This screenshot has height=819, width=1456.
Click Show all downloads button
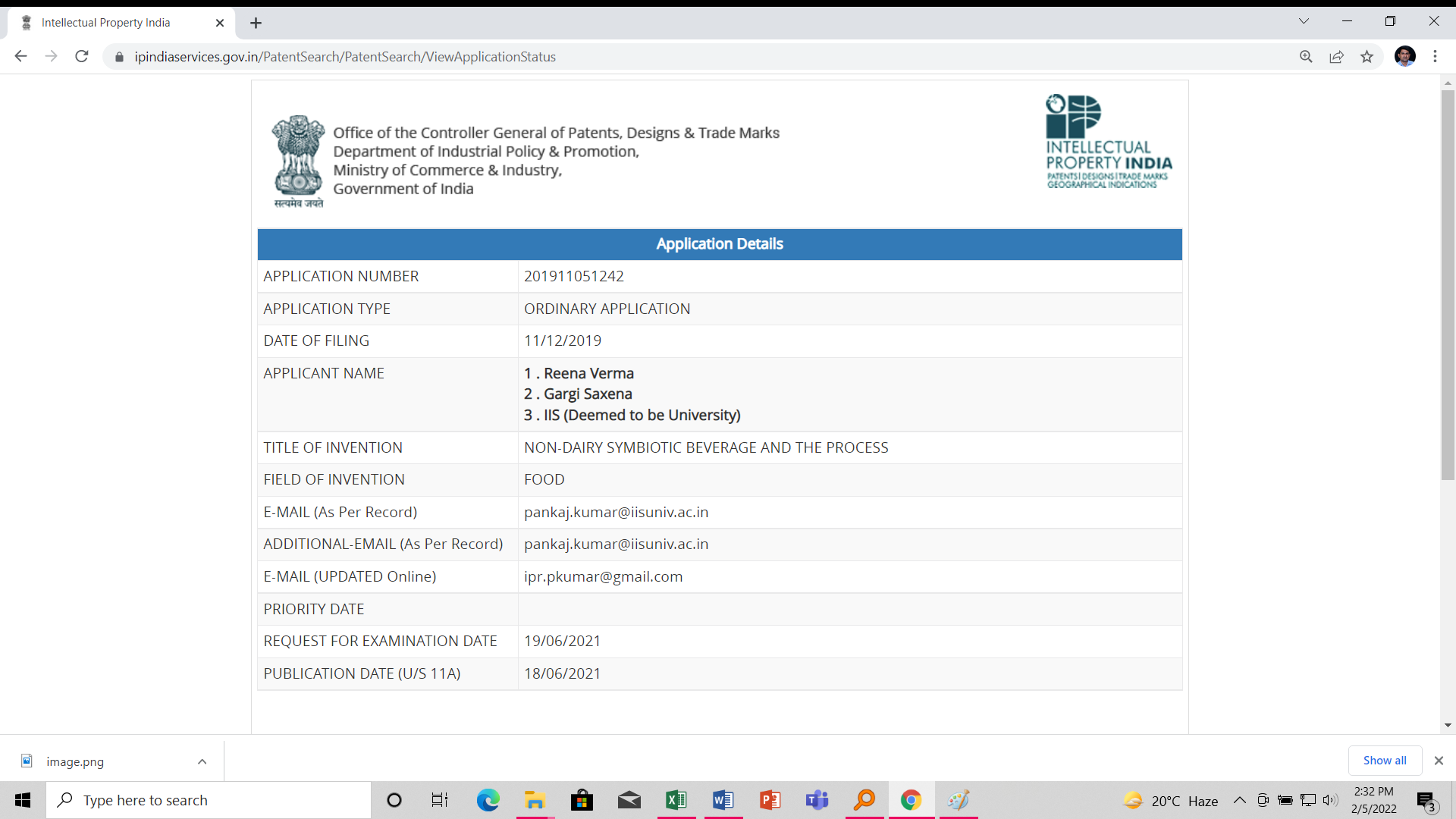pyautogui.click(x=1384, y=761)
